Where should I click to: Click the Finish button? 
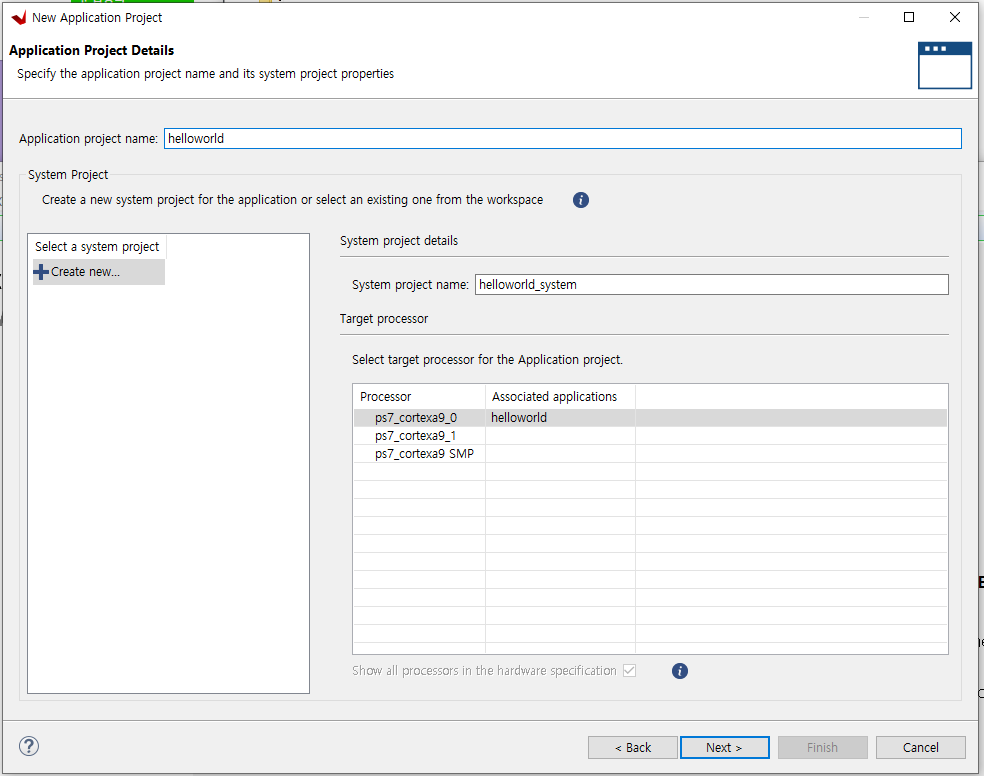[x=822, y=747]
